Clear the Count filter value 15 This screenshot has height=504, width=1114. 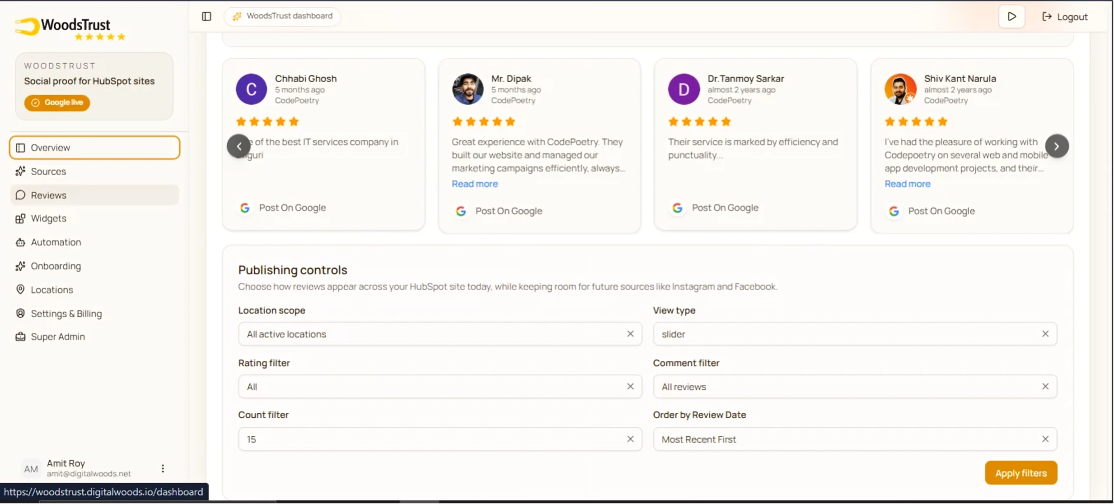630,439
